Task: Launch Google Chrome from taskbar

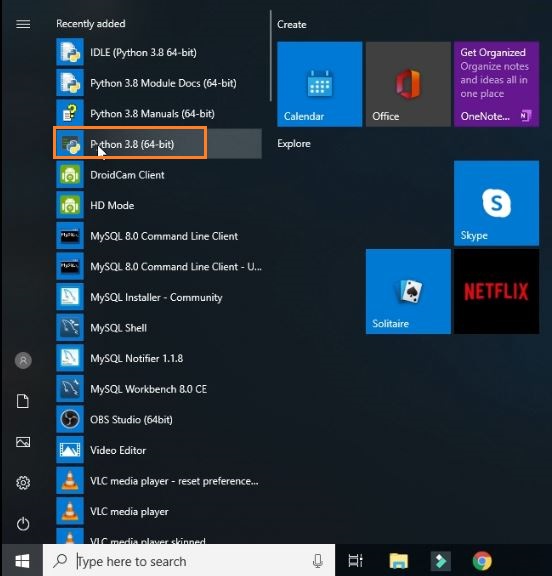Action: click(x=482, y=561)
